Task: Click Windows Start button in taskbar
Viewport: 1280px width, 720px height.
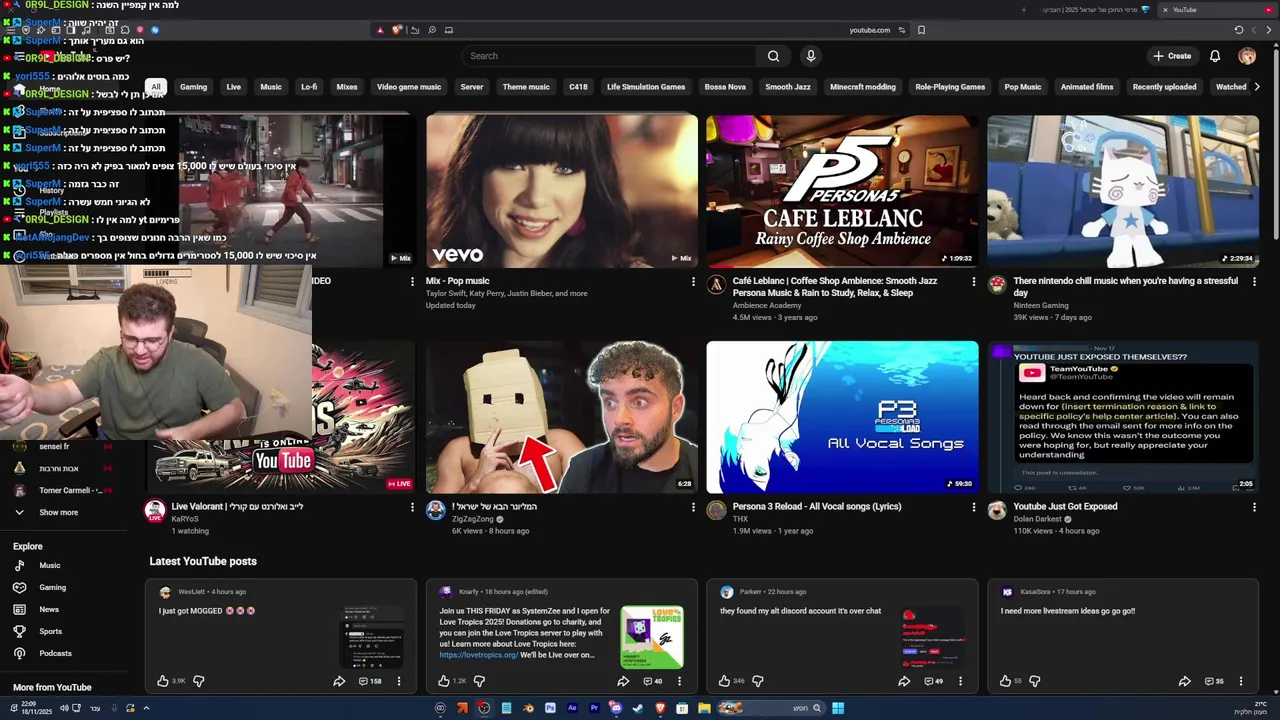Action: (x=838, y=708)
